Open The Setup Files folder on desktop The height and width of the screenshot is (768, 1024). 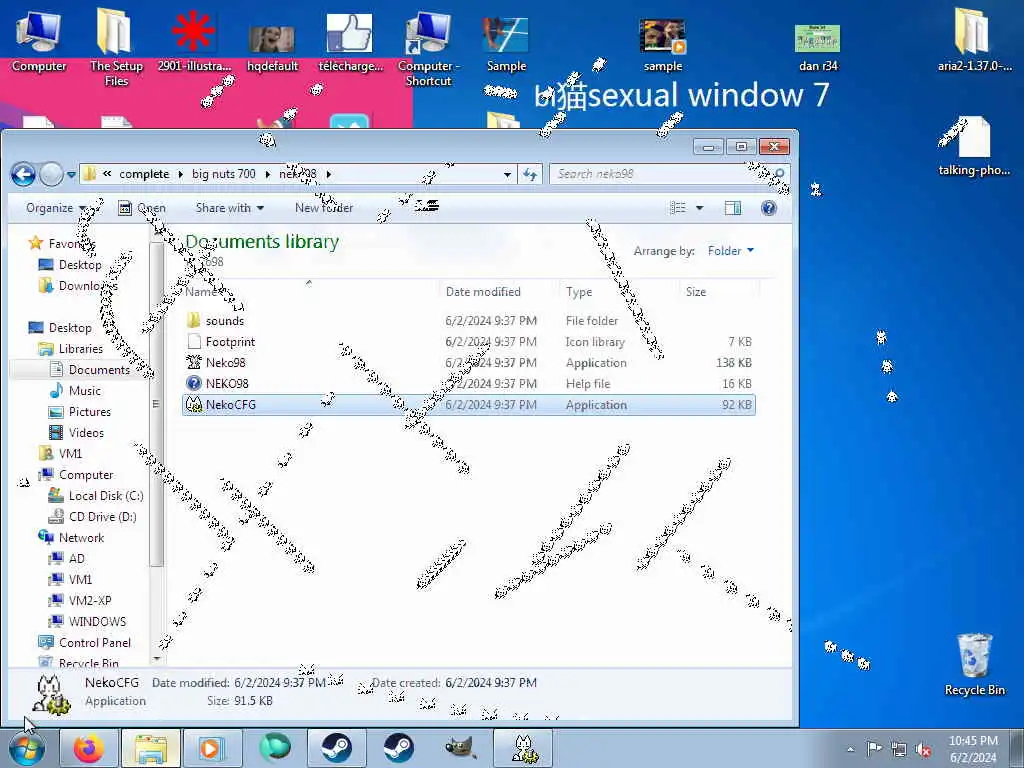point(116,47)
